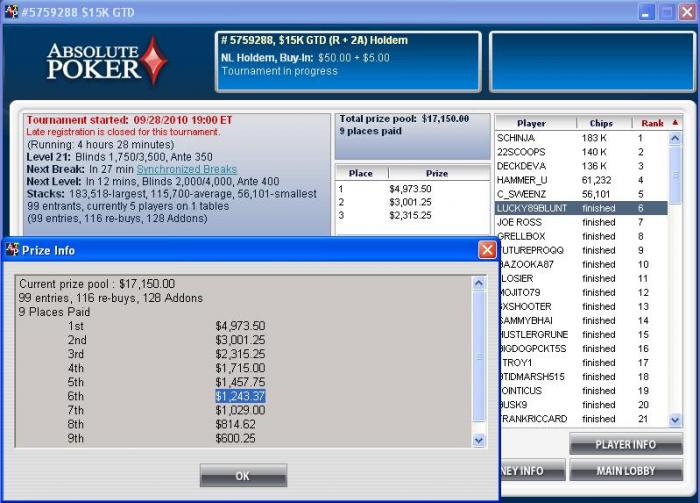Click the partially hidden Money Info button
700x503 pixels.
coord(533,470)
